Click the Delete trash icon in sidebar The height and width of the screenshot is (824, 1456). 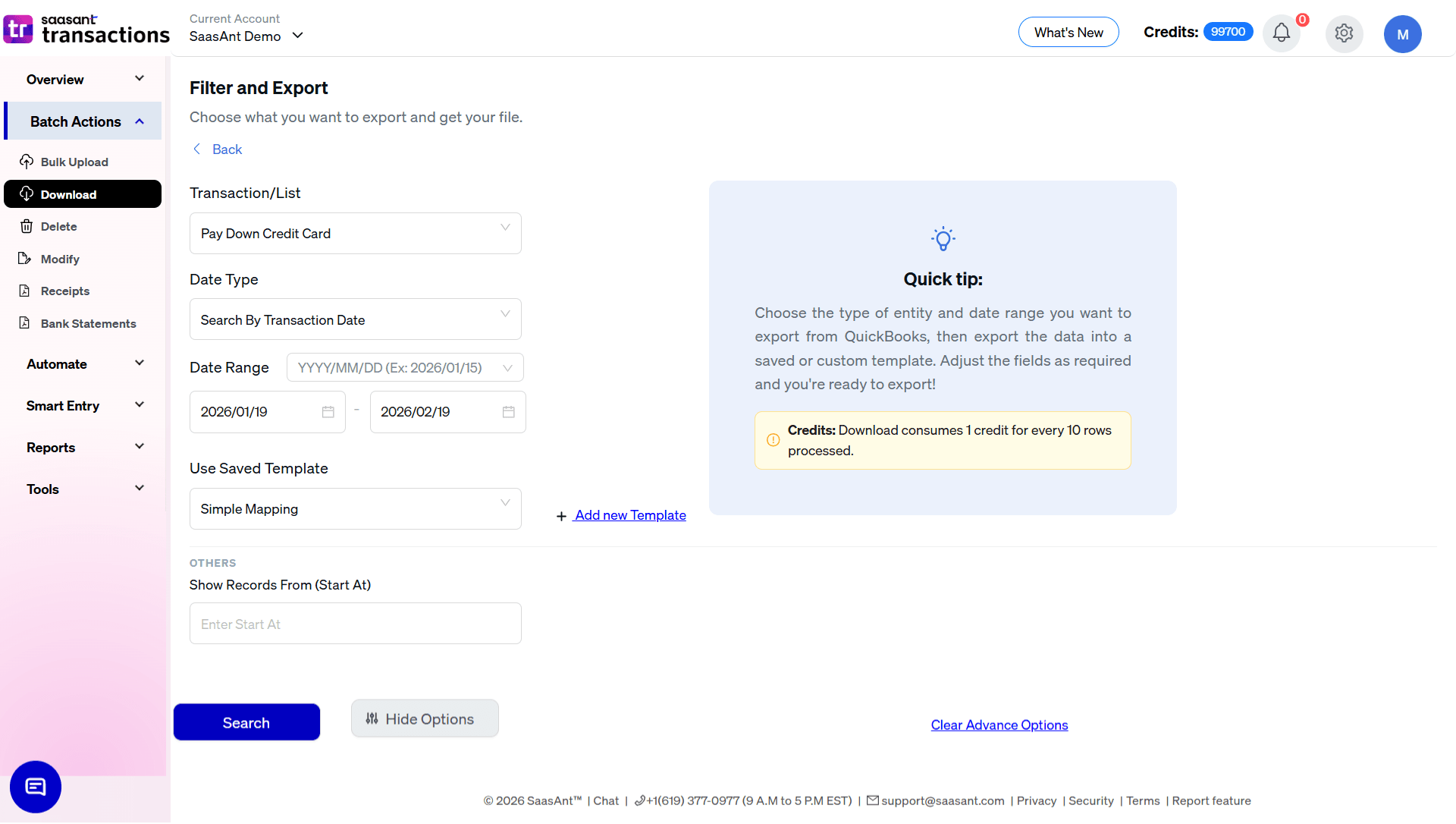(x=27, y=226)
